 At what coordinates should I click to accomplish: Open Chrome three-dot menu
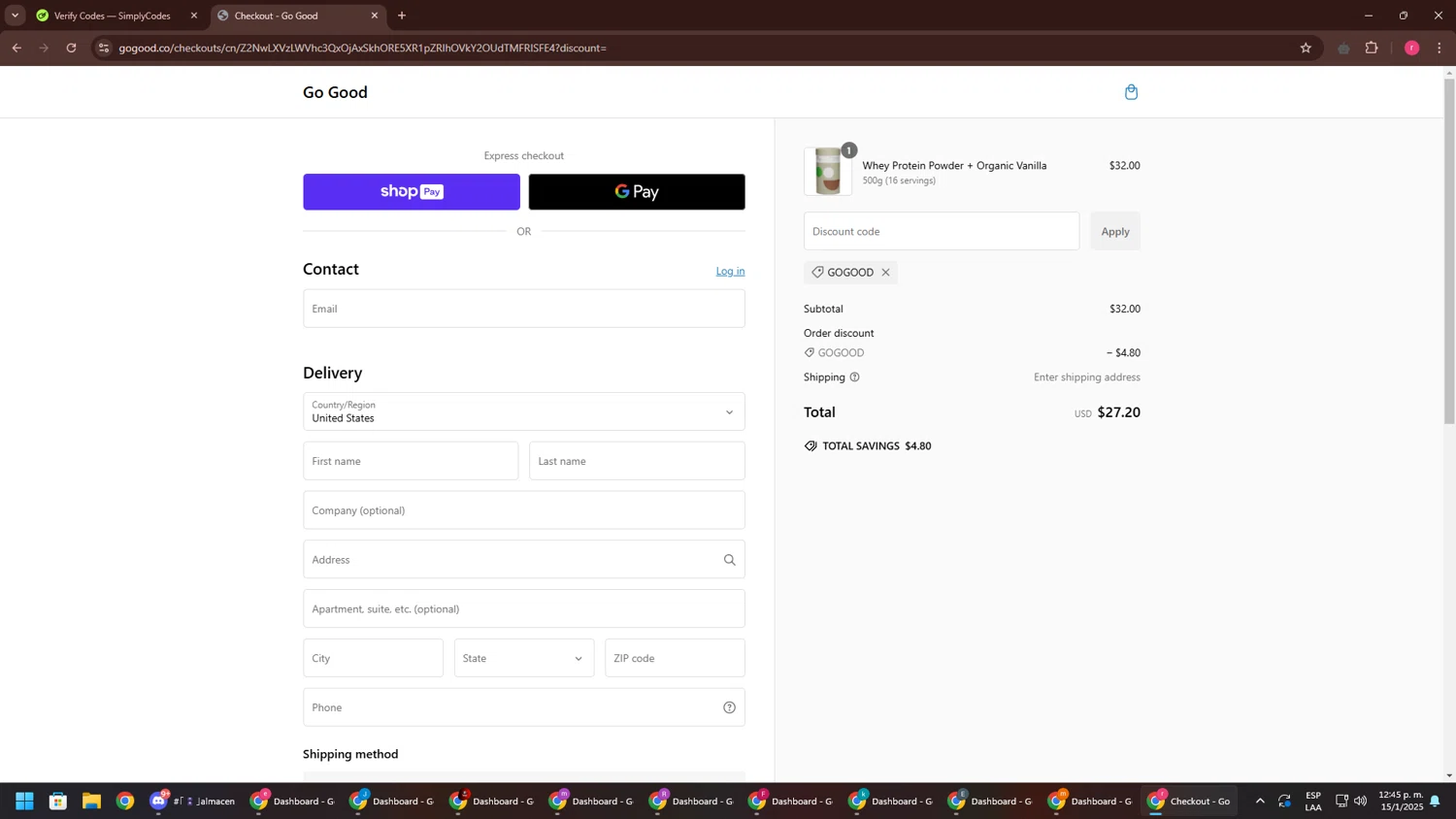[x=1439, y=48]
